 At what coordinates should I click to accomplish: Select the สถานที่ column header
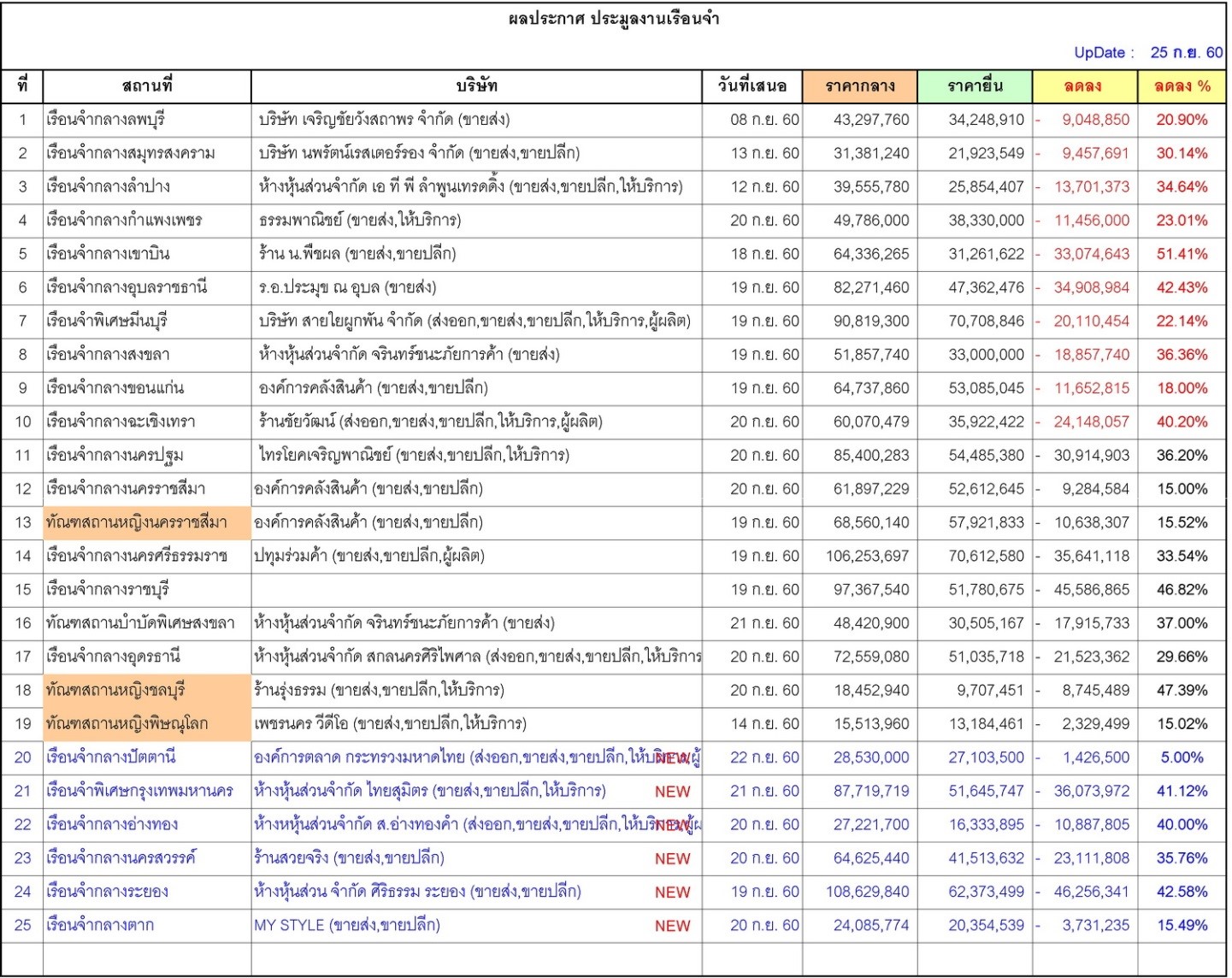point(147,86)
